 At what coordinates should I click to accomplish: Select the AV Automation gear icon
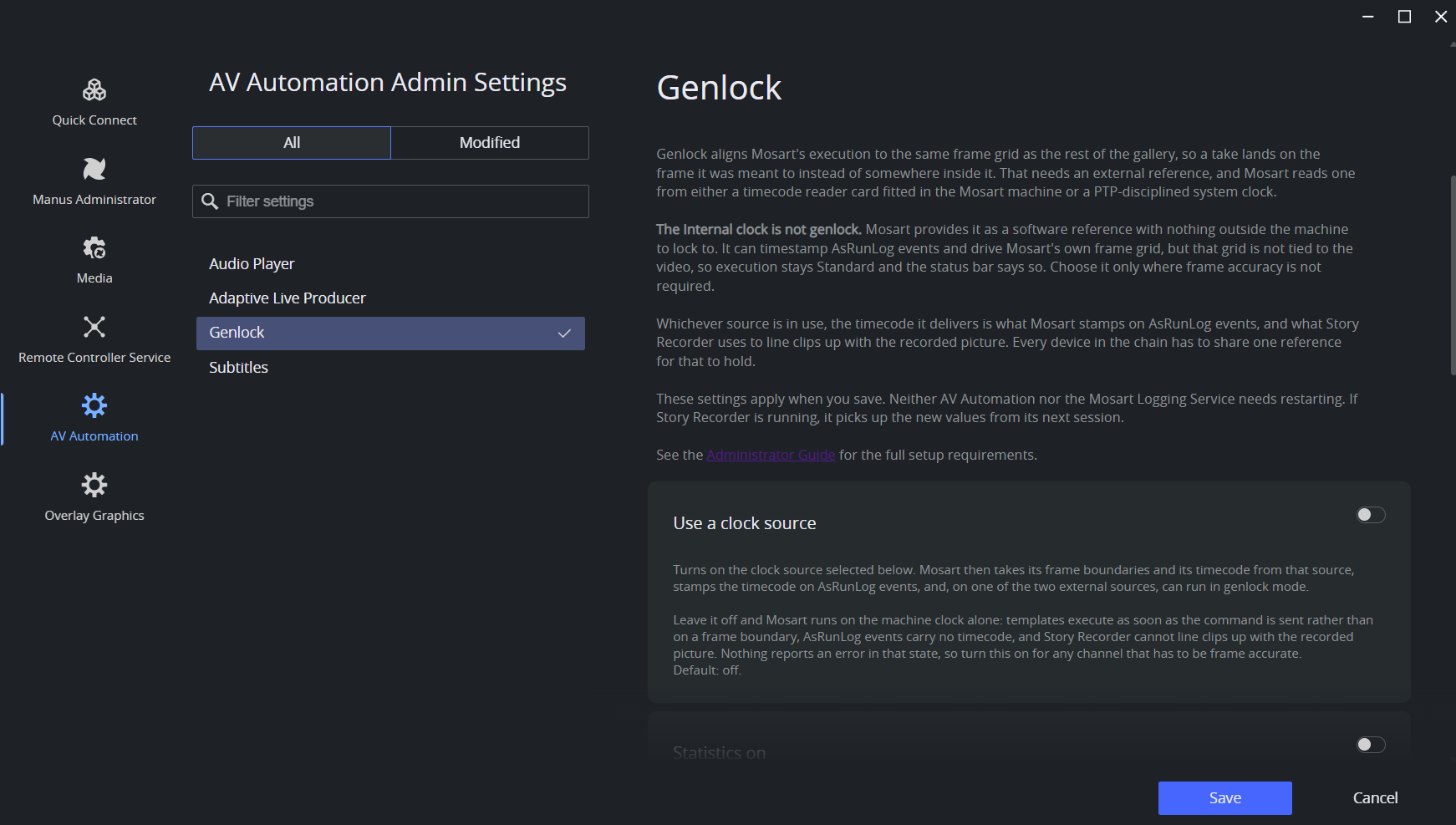coord(94,405)
